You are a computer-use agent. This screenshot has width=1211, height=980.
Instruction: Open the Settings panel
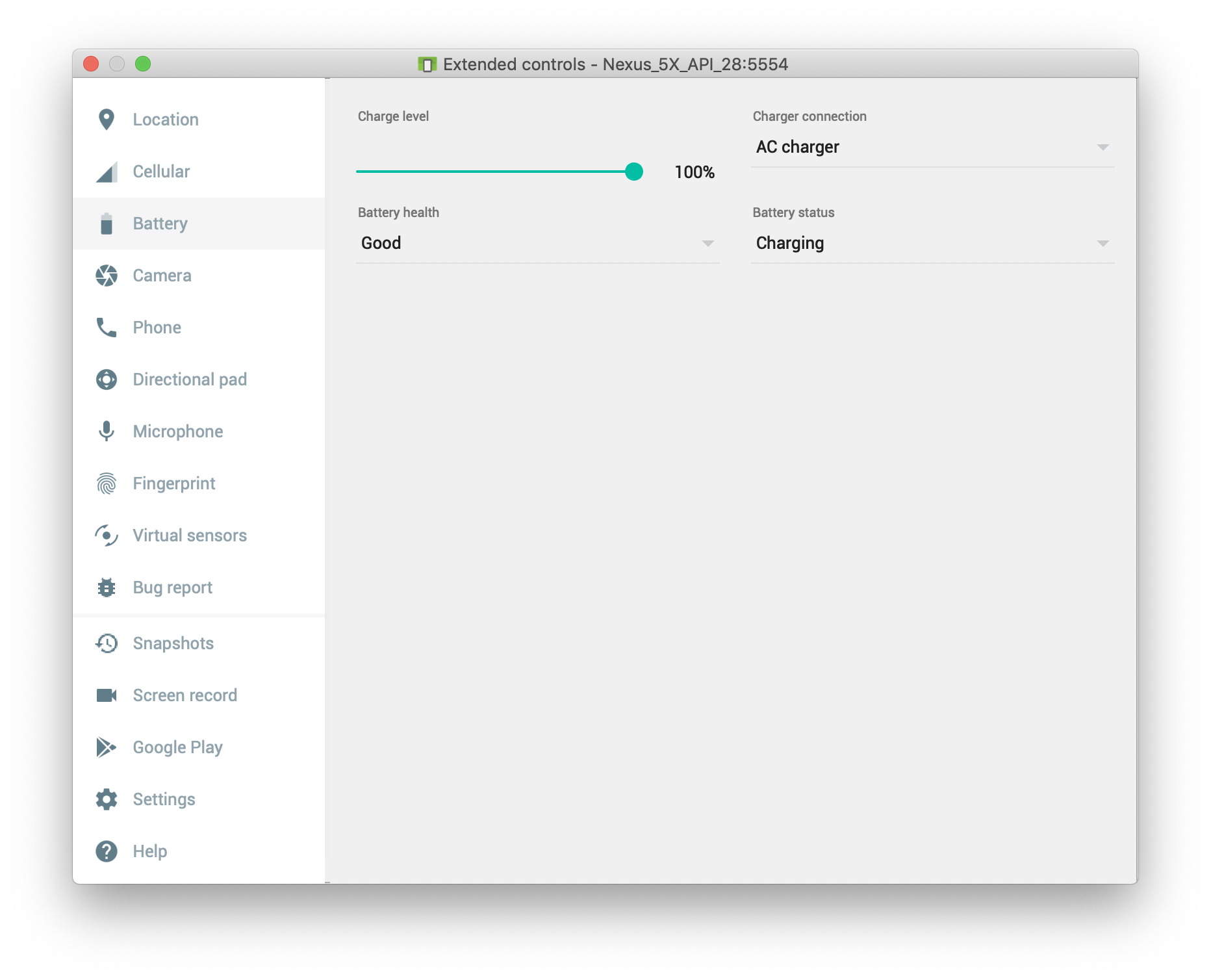199,799
